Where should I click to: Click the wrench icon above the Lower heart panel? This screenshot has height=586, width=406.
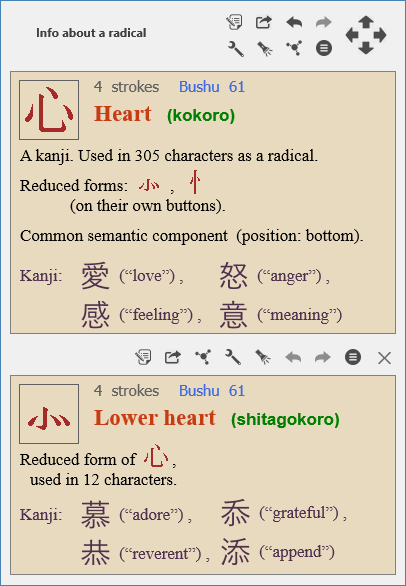[233, 357]
